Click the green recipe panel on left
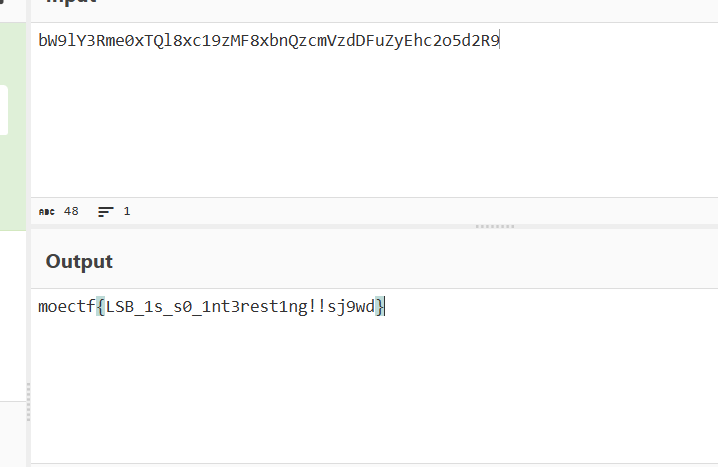This screenshot has width=718, height=467. [x=12, y=180]
